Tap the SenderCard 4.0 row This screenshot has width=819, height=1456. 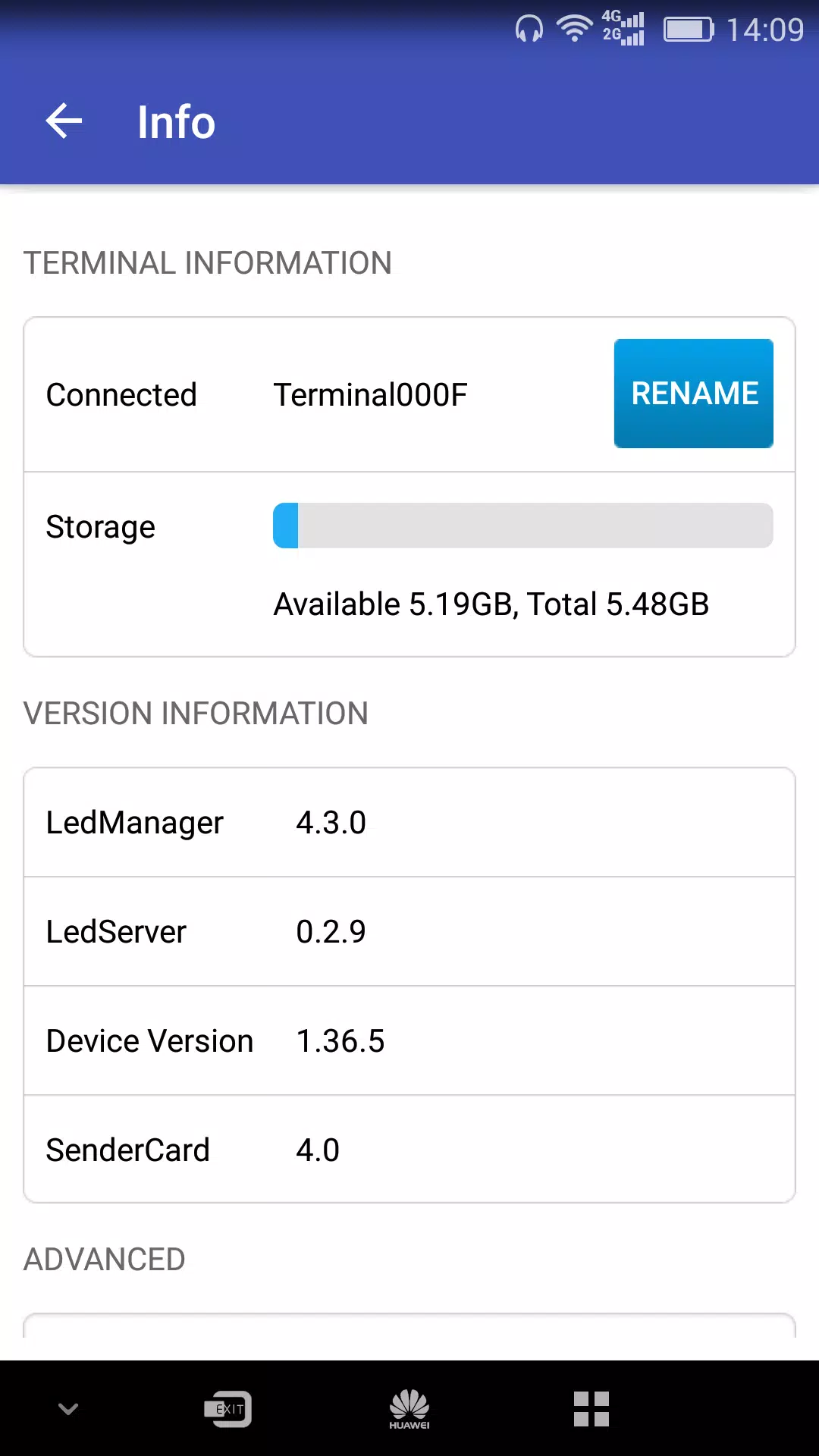[409, 1150]
